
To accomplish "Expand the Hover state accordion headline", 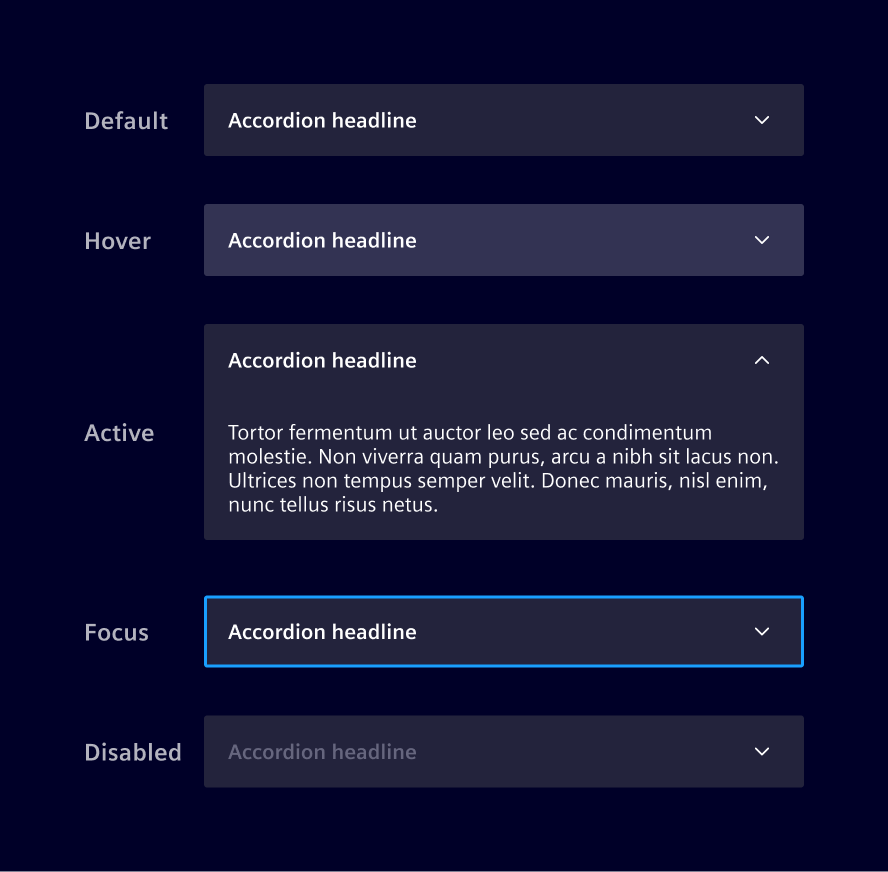I will 322,240.
